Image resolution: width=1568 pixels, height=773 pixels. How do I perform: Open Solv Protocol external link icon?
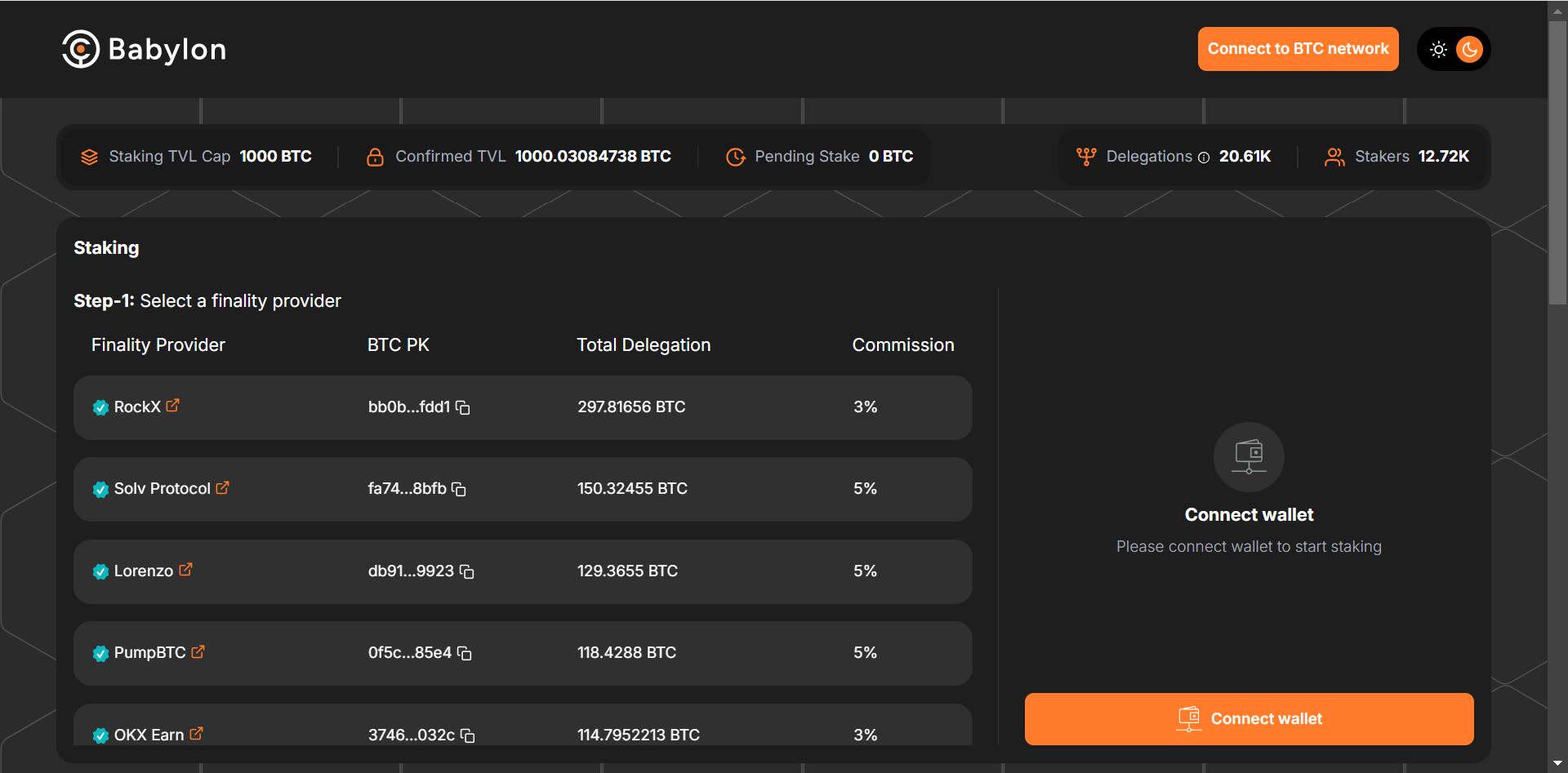pos(222,487)
